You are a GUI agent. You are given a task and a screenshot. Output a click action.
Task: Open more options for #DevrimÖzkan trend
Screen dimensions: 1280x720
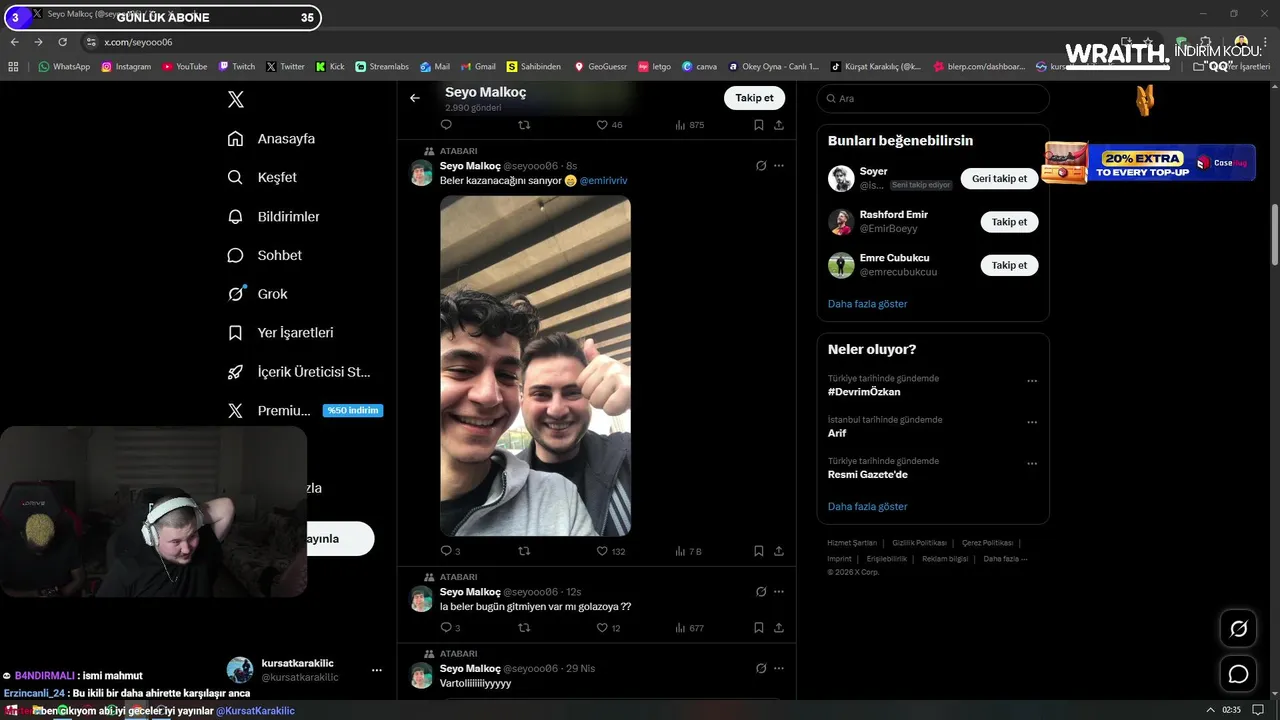click(x=1032, y=381)
